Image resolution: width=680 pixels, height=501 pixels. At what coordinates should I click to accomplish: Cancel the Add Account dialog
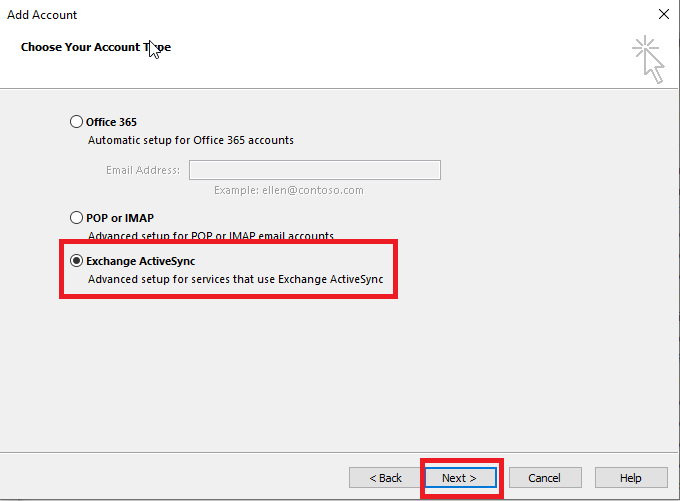tap(545, 478)
